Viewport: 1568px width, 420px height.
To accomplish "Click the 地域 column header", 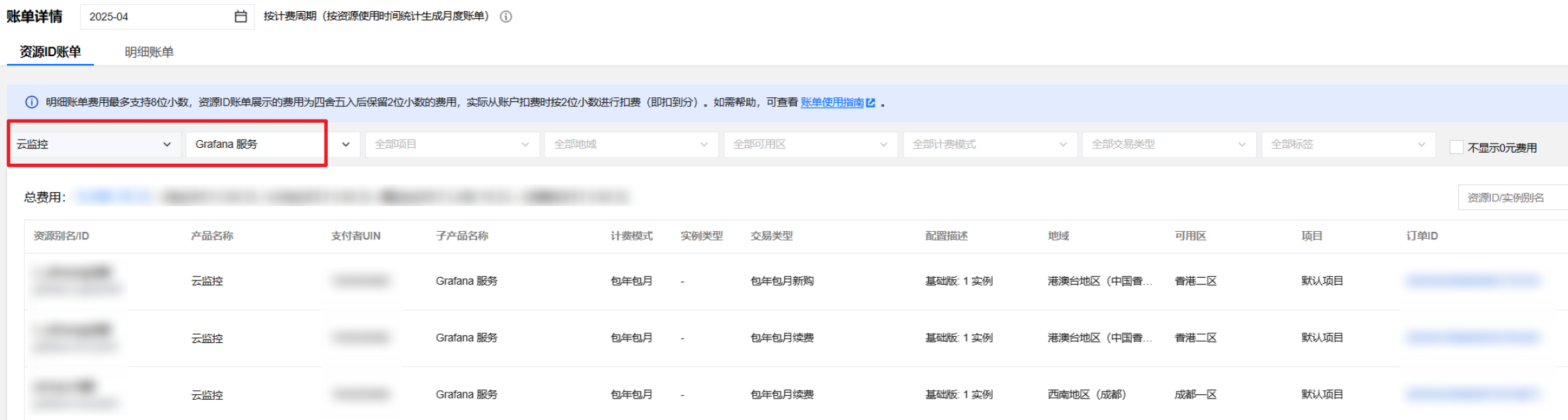I will 1058,236.
